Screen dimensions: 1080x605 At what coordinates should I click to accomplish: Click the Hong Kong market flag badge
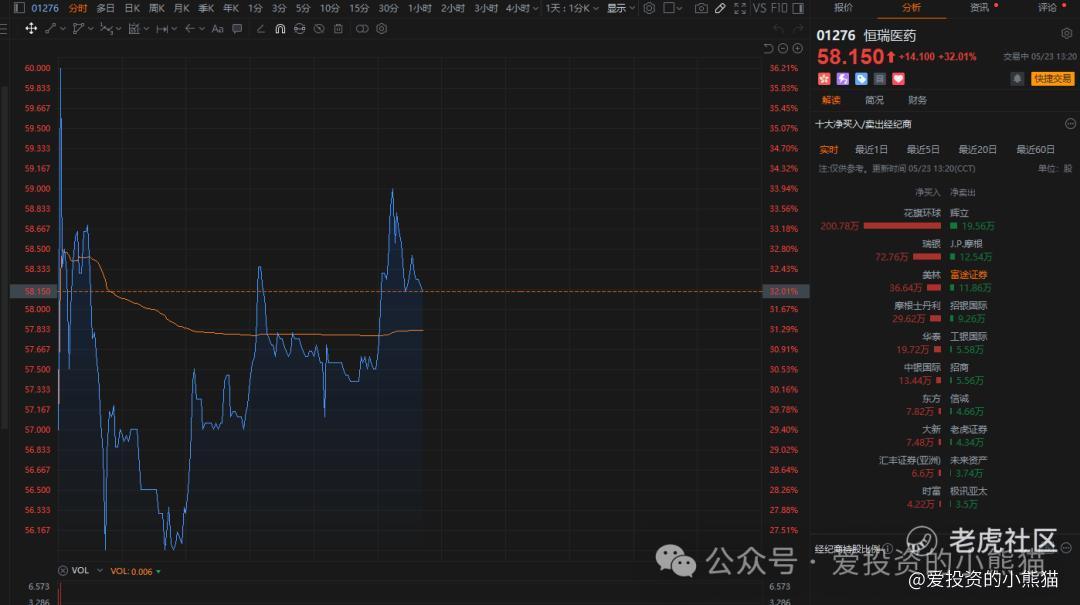coord(824,79)
